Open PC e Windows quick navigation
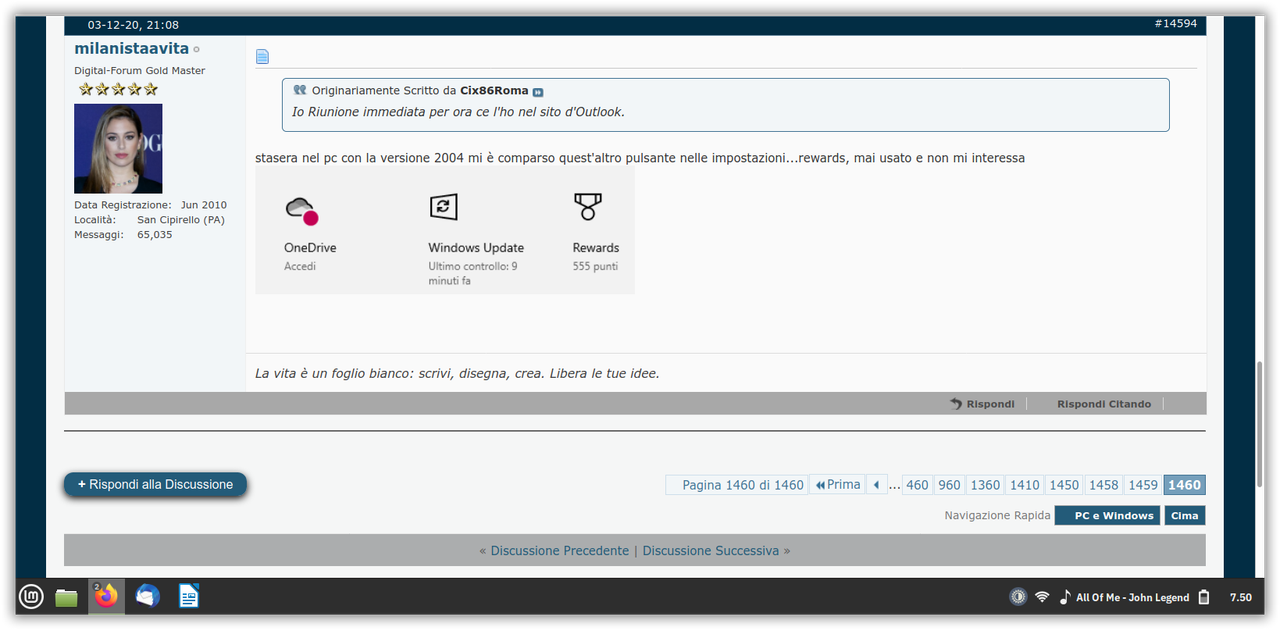Image resolution: width=1280 pixels, height=630 pixels. (x=1107, y=516)
